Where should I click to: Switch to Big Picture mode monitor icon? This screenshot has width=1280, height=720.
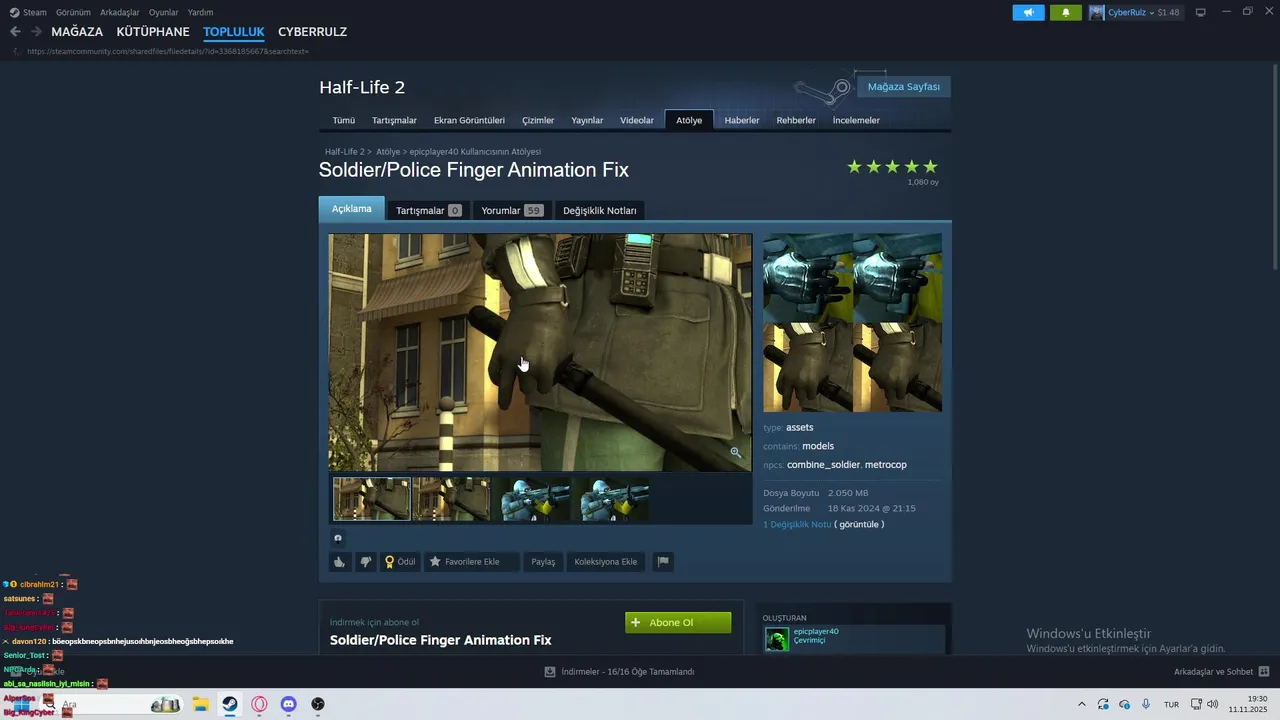pyautogui.click(x=1201, y=12)
